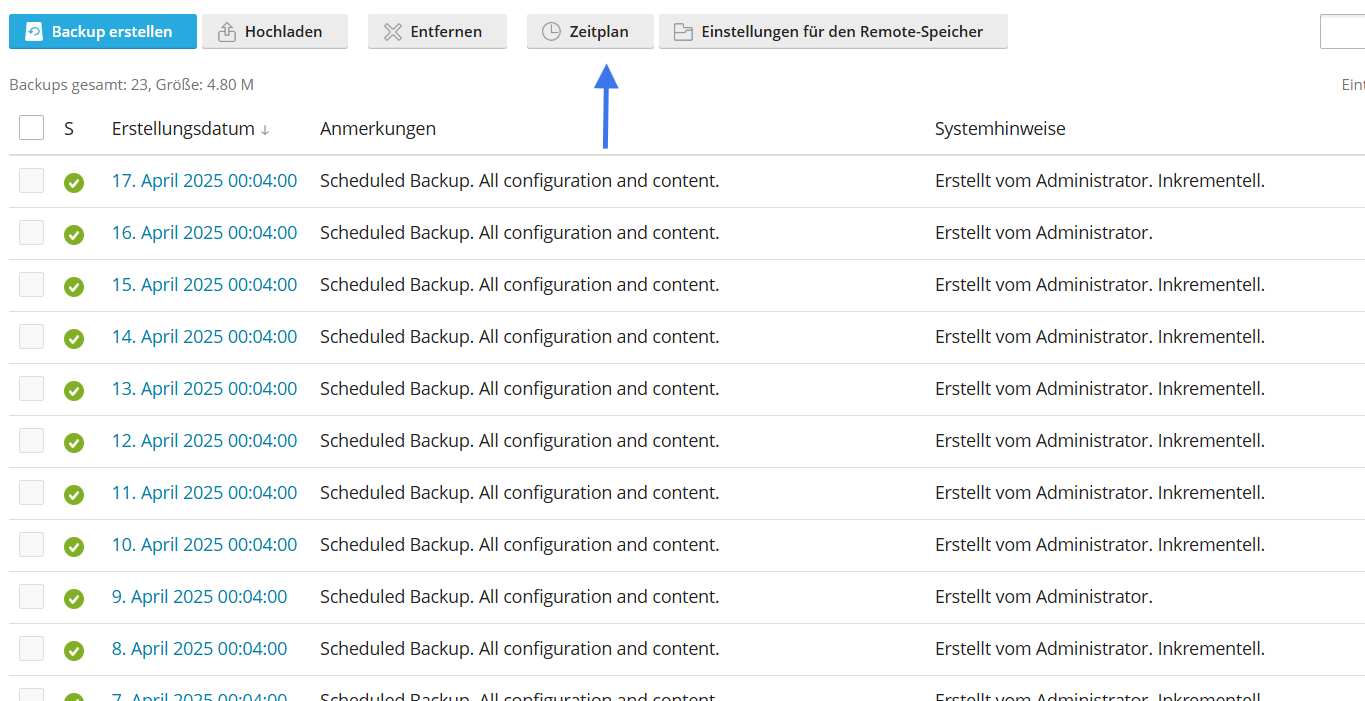The width and height of the screenshot is (1365, 701).
Task: Click the Anmerkungen column header
Action: tap(377, 129)
